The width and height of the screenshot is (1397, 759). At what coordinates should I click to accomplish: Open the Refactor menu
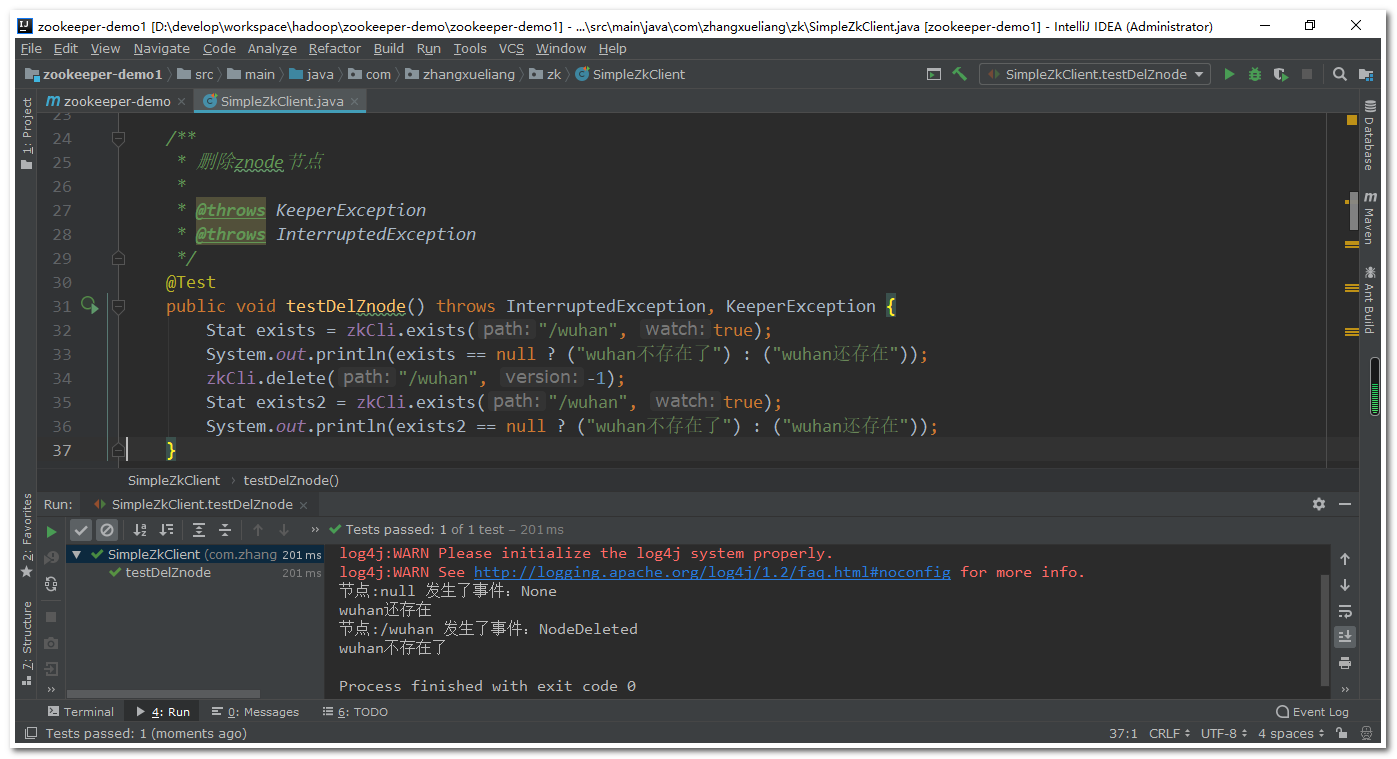point(334,48)
